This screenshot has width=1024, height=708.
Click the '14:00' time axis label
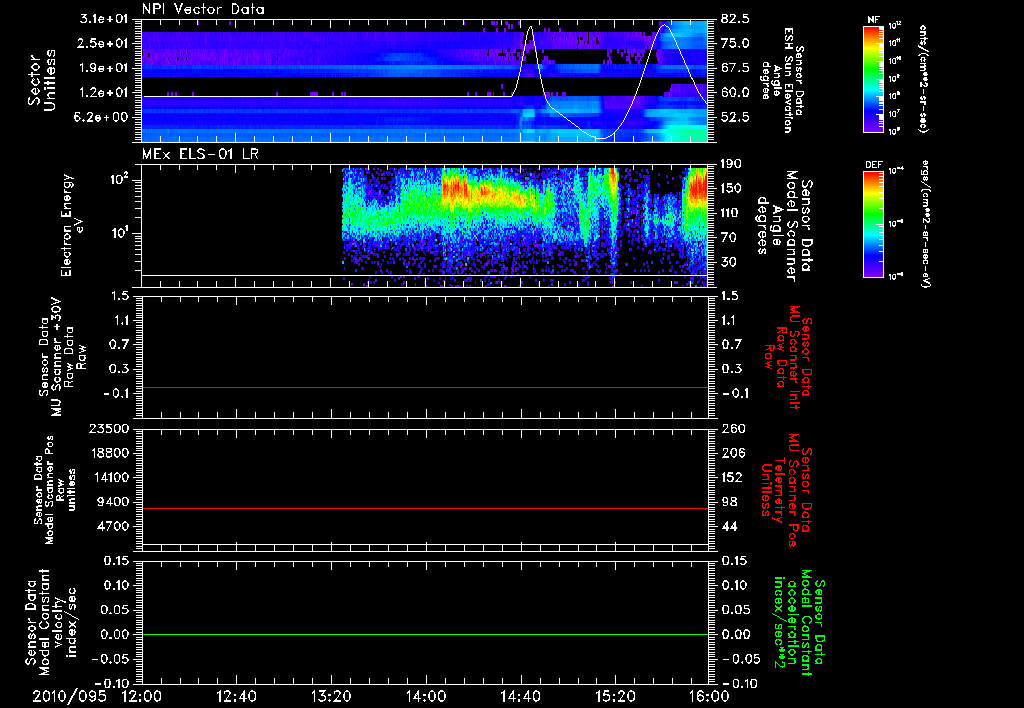click(x=426, y=697)
